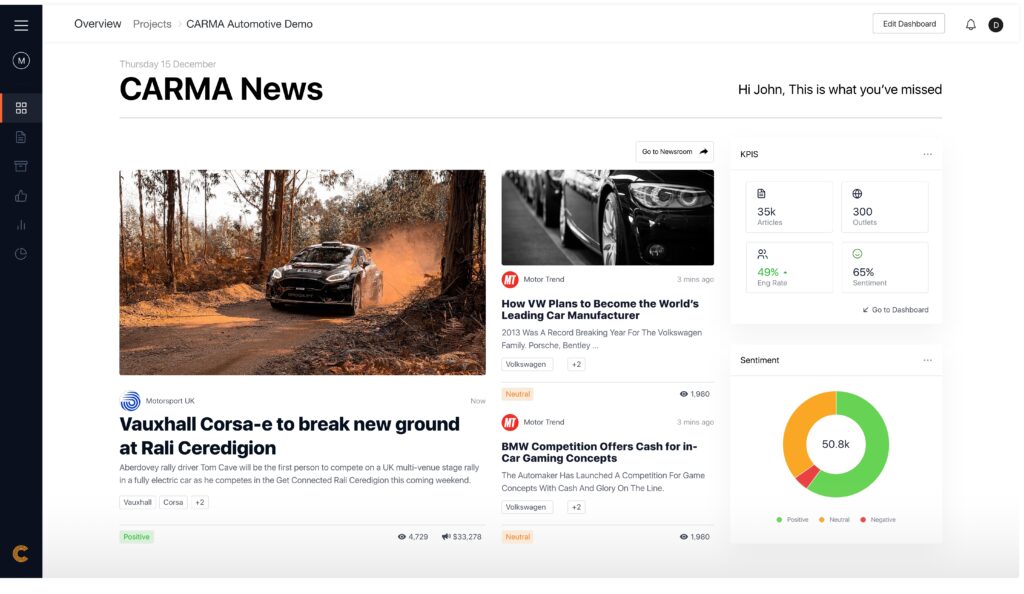Open the hamburger menu in sidebar
1024x594 pixels.
pos(21,25)
